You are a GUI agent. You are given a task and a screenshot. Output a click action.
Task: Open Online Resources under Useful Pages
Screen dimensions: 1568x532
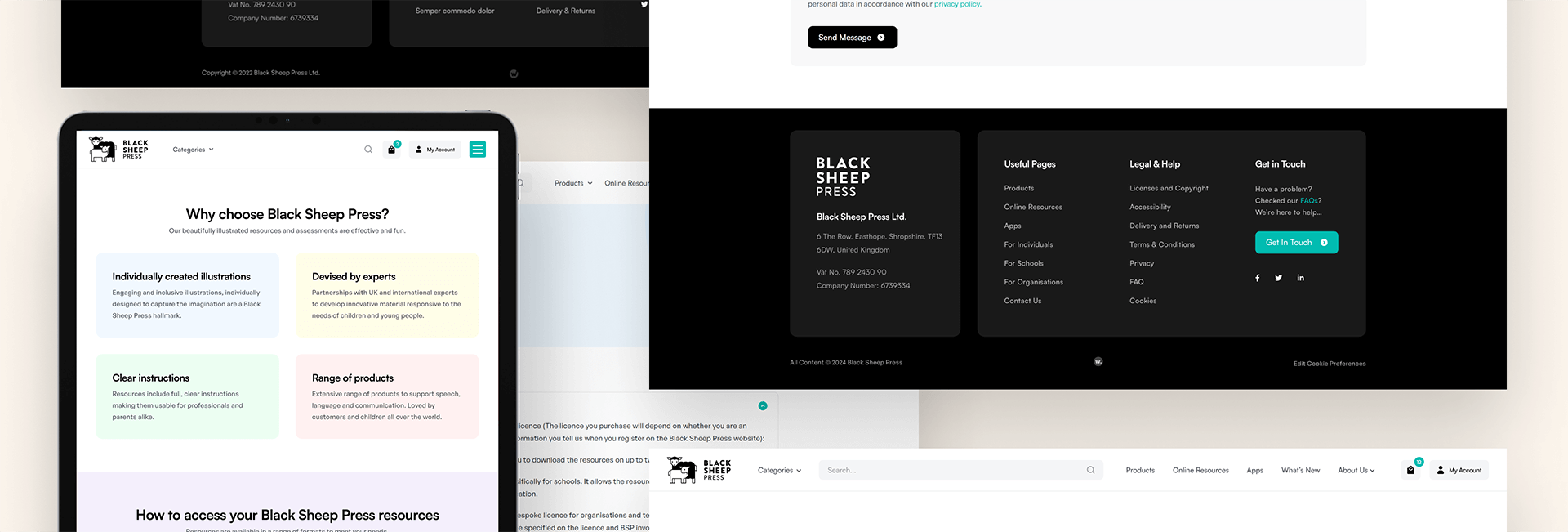(1033, 207)
